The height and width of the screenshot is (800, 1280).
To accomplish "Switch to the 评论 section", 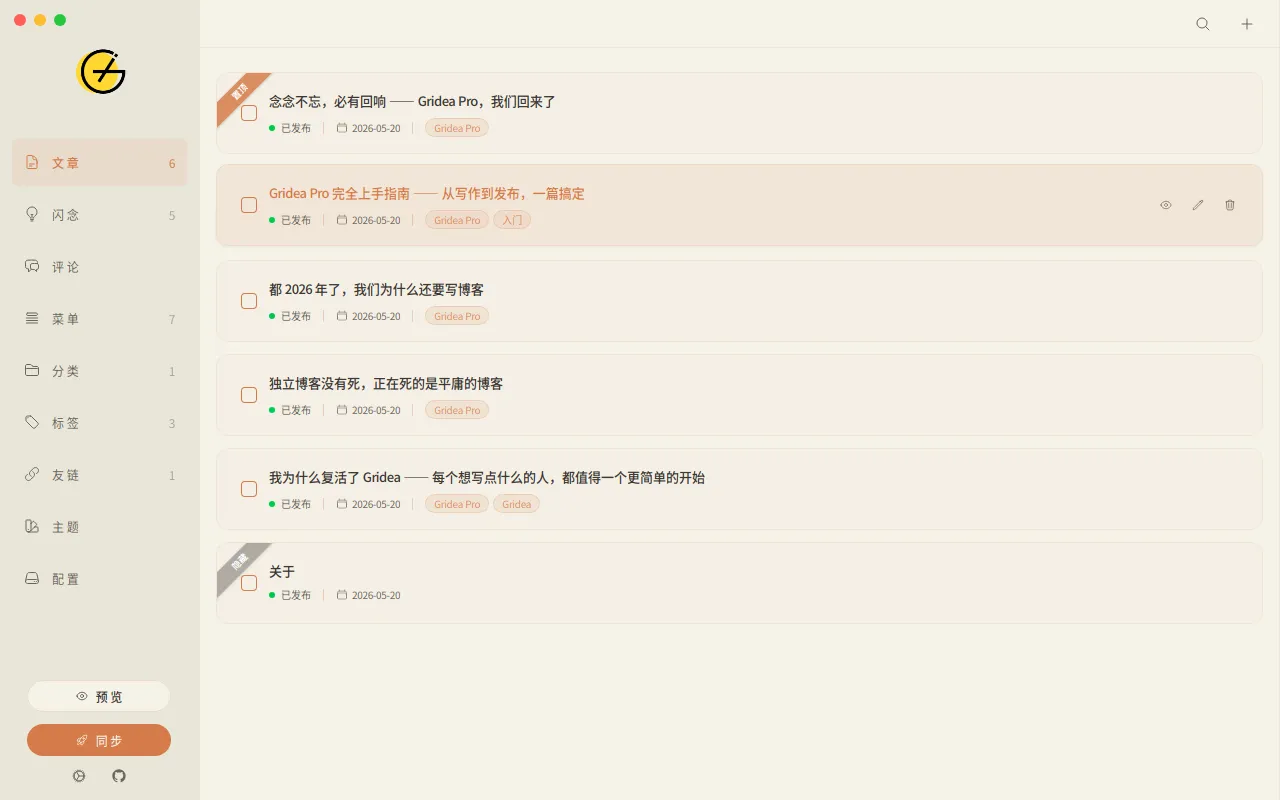I will (x=100, y=267).
